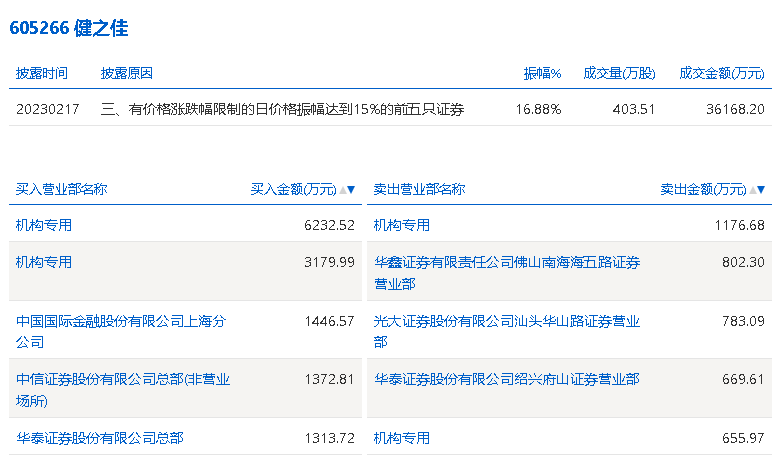The image size is (782, 460).
Task: Open 中国国际金融股份有限公司上海分公司 link
Action: (x=121, y=331)
